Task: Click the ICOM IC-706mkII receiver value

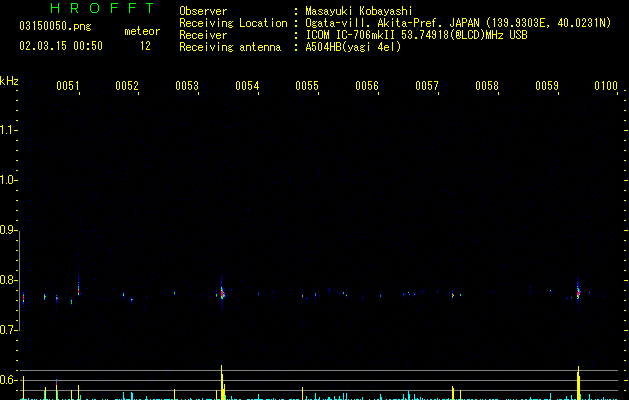Action: tap(416, 35)
